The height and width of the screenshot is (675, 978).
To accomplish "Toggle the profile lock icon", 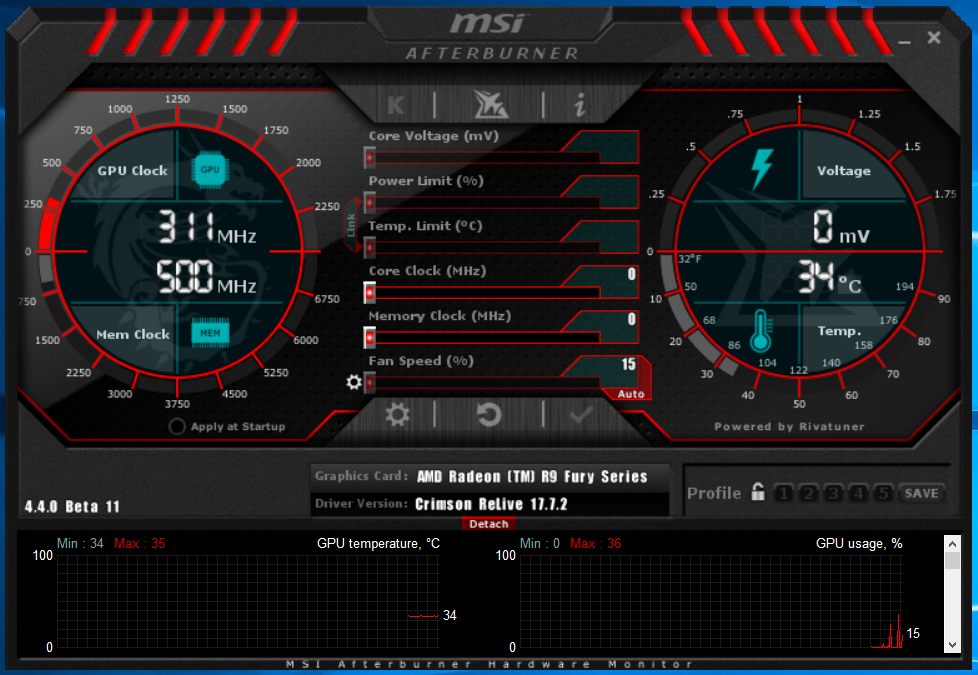I will click(x=759, y=493).
